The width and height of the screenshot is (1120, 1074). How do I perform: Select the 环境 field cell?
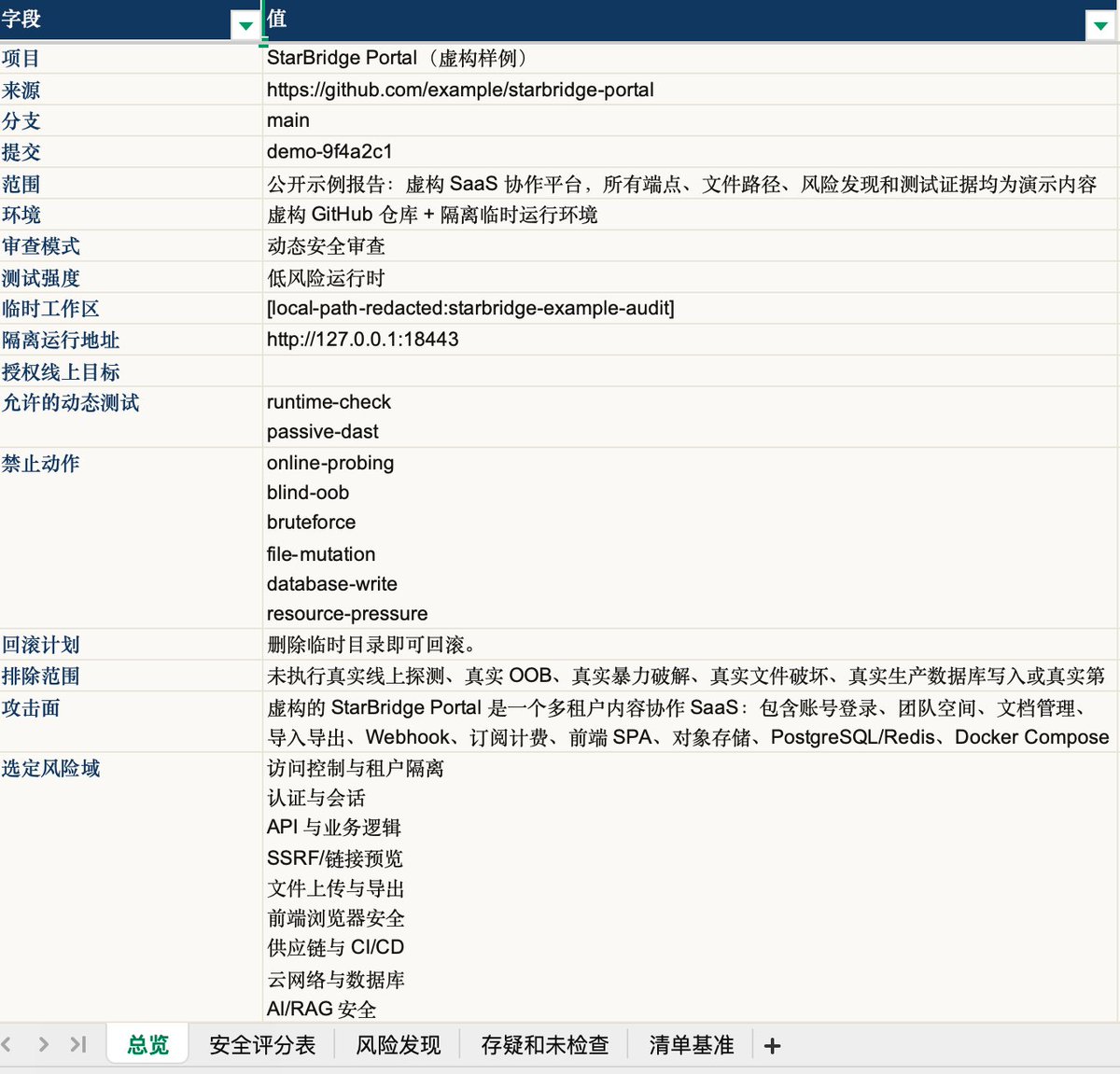click(x=131, y=215)
